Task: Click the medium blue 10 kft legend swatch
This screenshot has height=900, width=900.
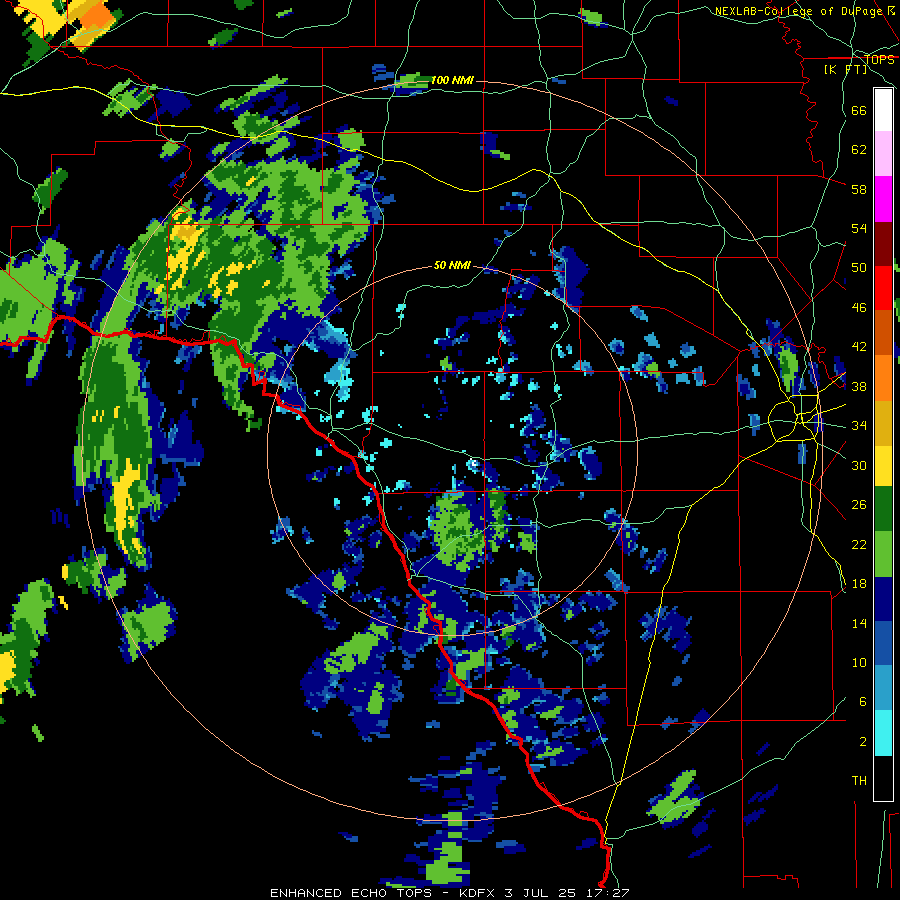Action: 883,643
